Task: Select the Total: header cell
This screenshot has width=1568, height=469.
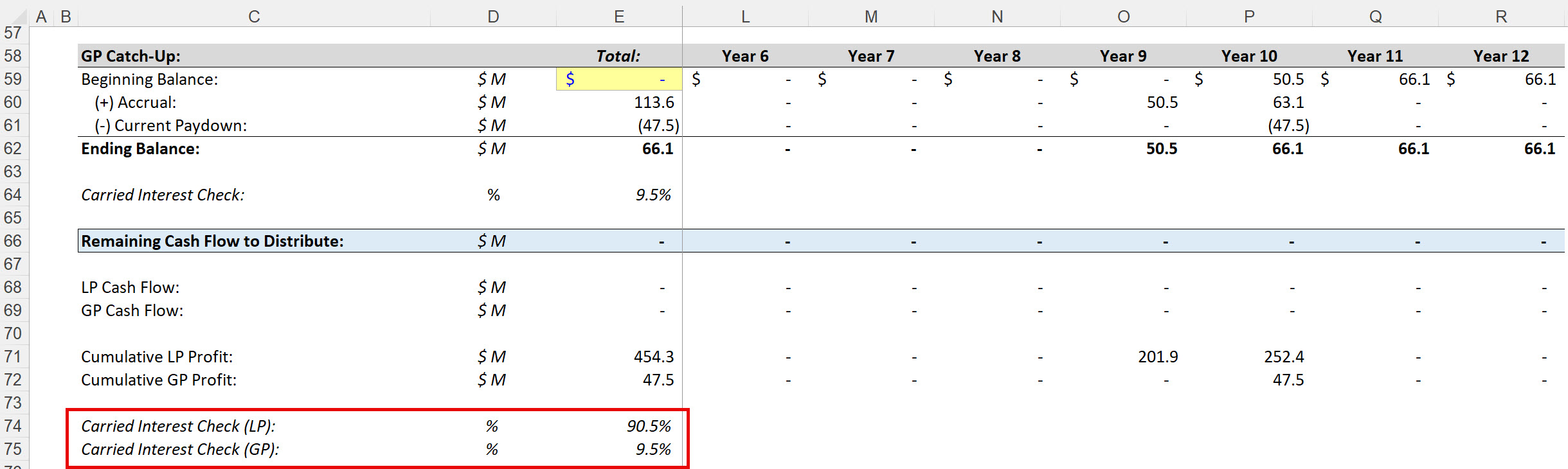Action: click(x=618, y=56)
